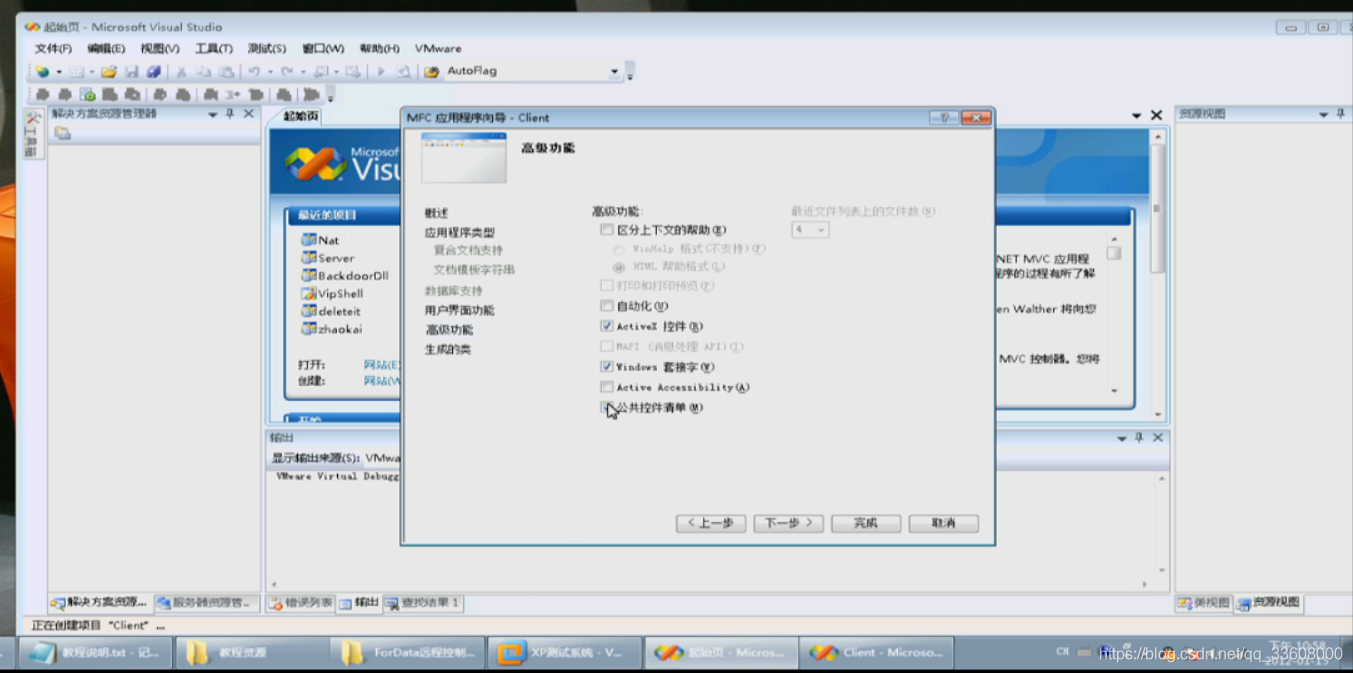The width and height of the screenshot is (1353, 673).
Task: Open the Output panel window position dropdown
Action: coord(1121,438)
